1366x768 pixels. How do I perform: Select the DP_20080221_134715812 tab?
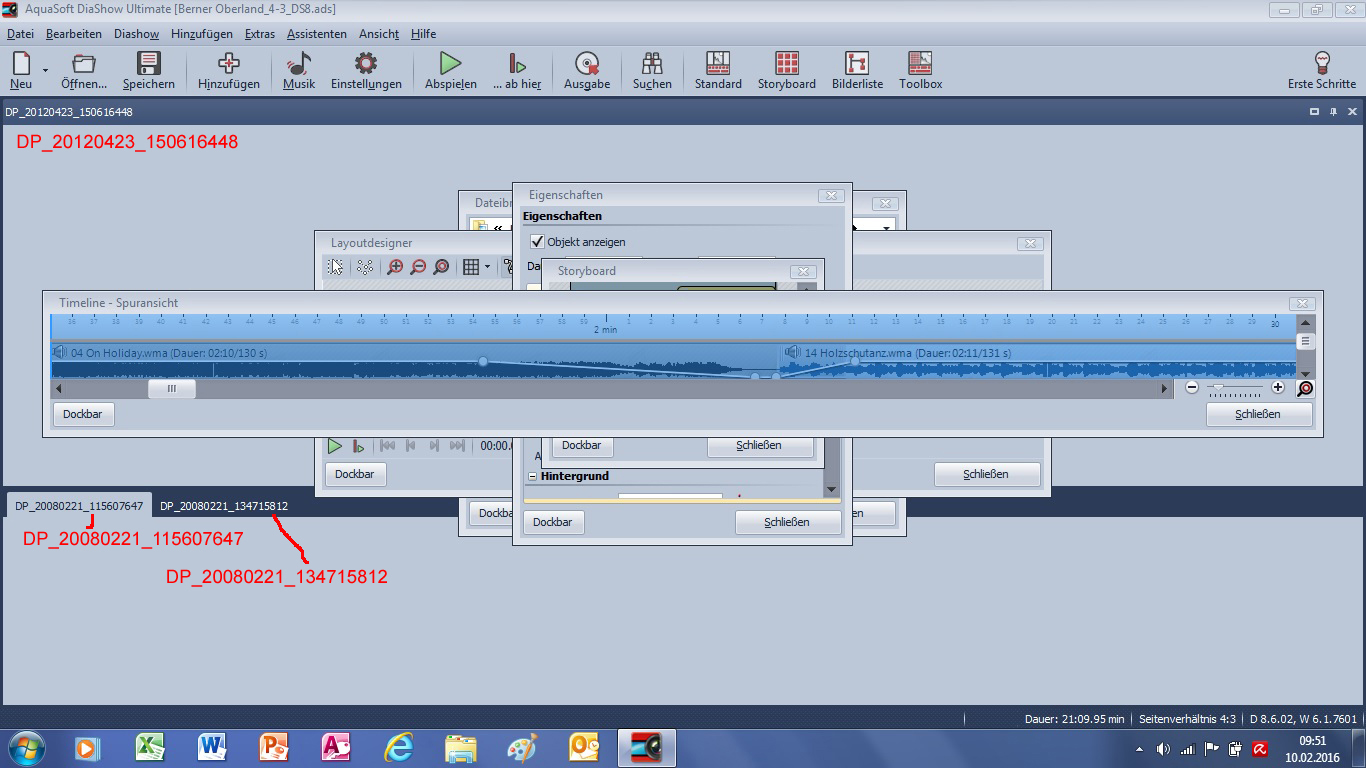click(x=224, y=506)
